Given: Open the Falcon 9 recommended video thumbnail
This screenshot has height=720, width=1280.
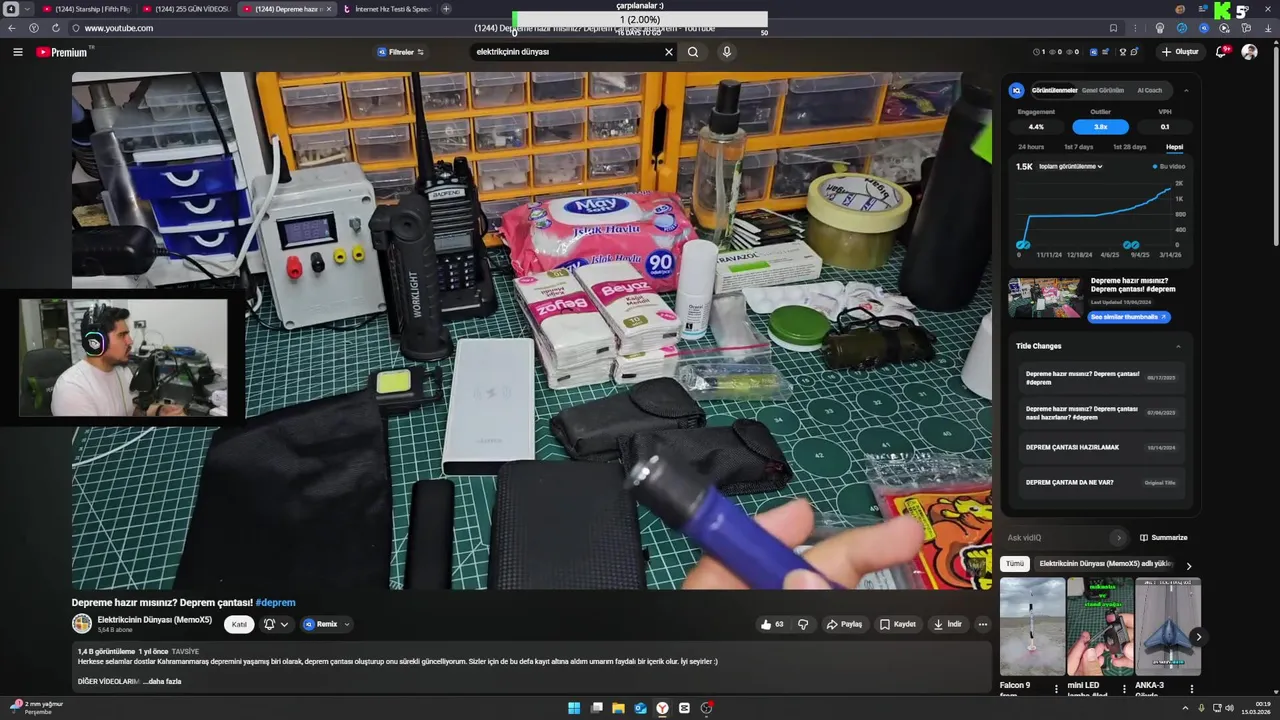Looking at the screenshot, I should click(1032, 626).
